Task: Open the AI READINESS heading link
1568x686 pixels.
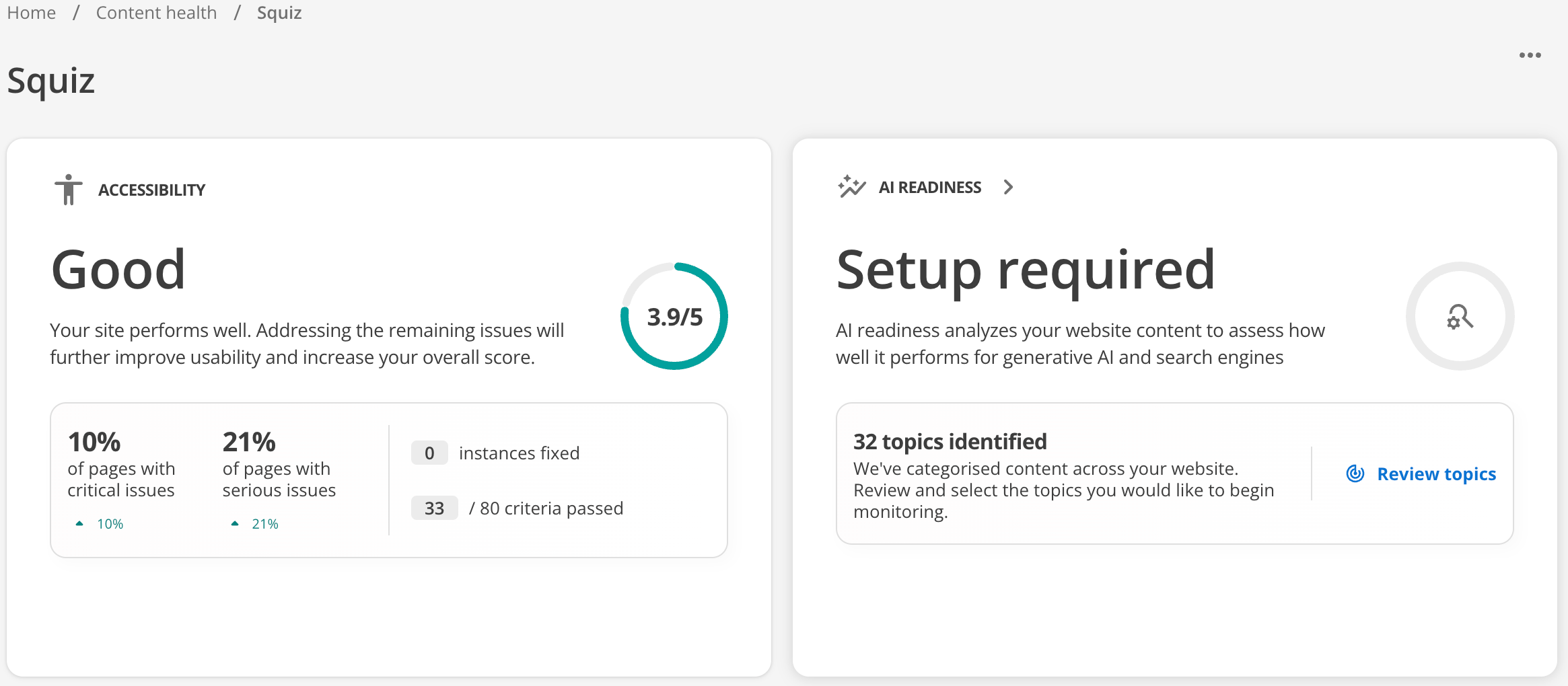Action: (x=930, y=187)
